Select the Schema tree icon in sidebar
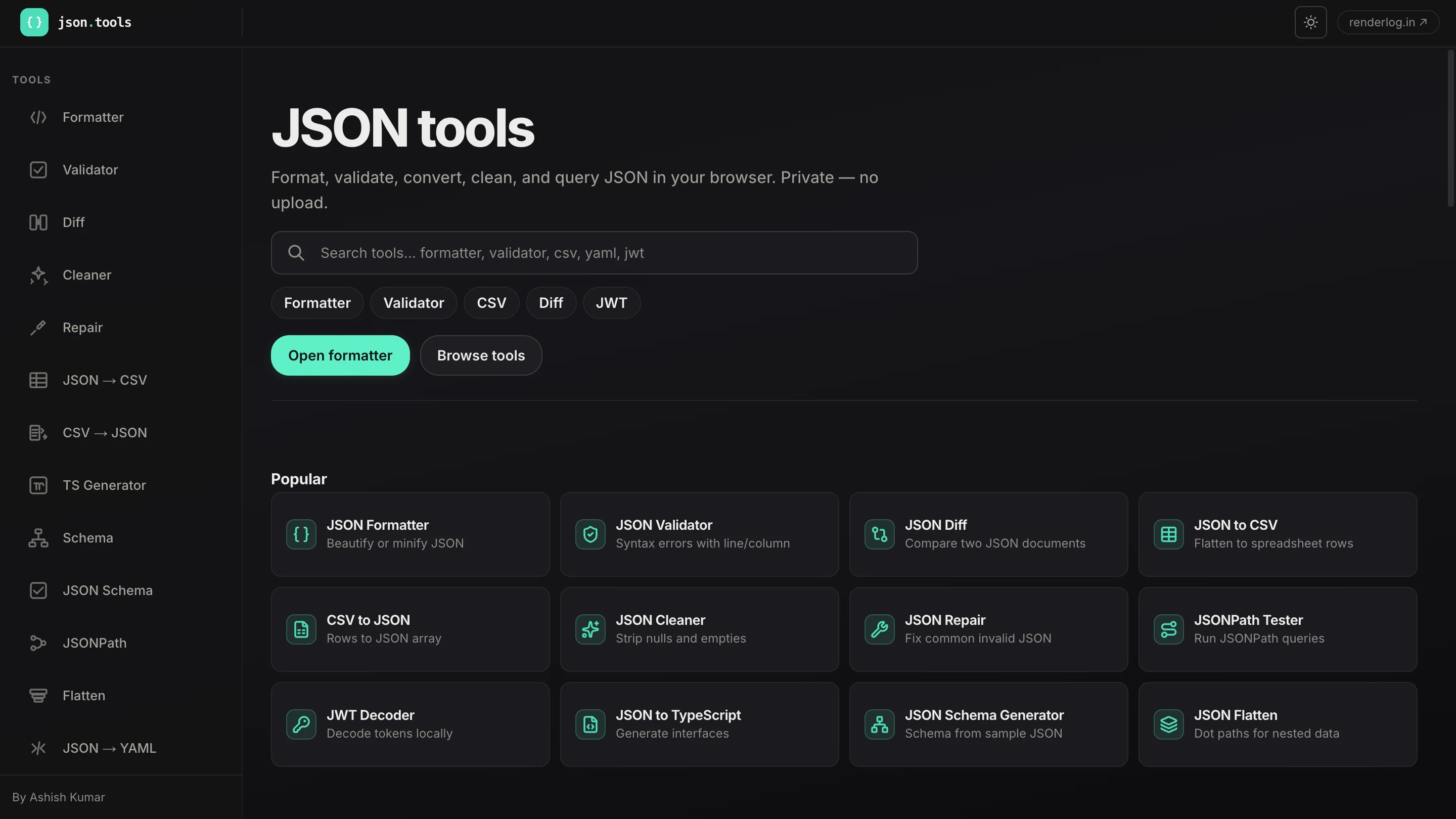The width and height of the screenshot is (1456, 819). click(38, 538)
